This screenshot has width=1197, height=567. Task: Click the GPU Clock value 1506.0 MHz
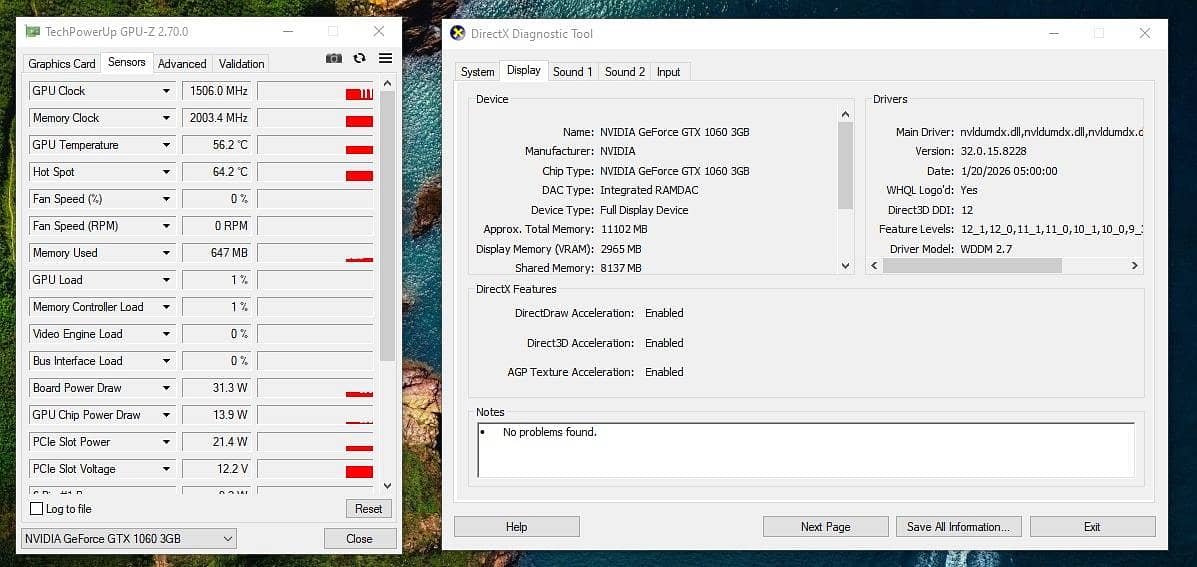217,91
